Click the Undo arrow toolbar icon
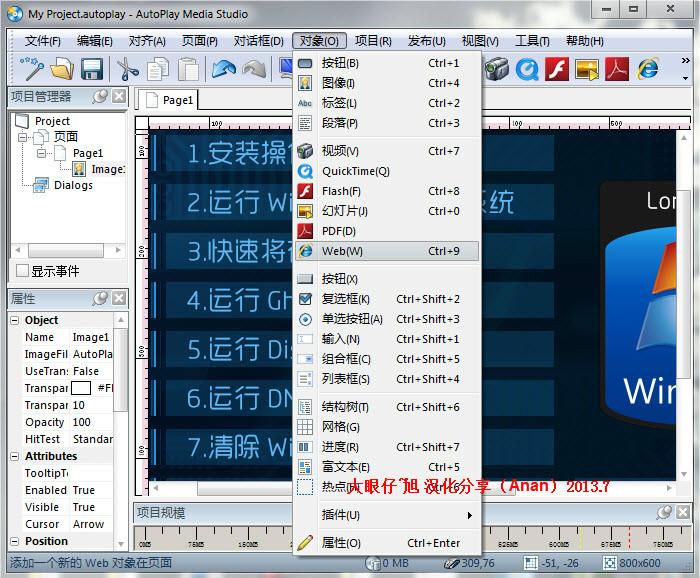 click(x=223, y=69)
